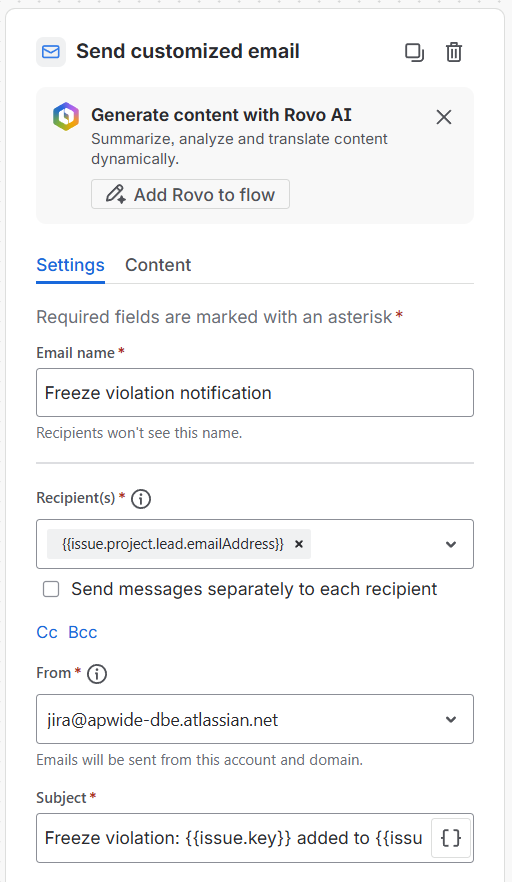
Task: Click the Send customized email heading
Action: coord(188,51)
